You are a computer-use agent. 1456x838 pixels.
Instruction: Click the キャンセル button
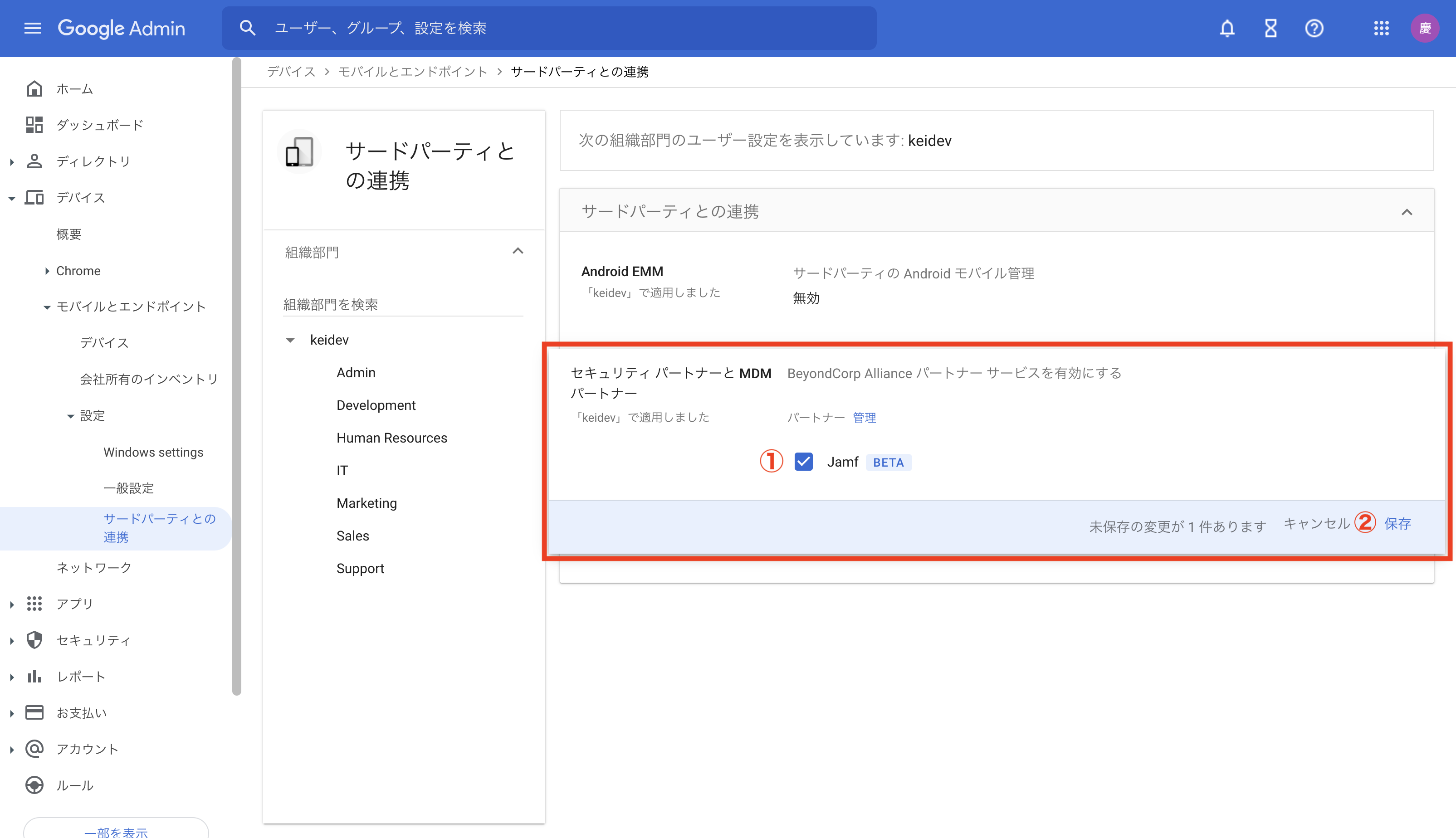(x=1316, y=523)
